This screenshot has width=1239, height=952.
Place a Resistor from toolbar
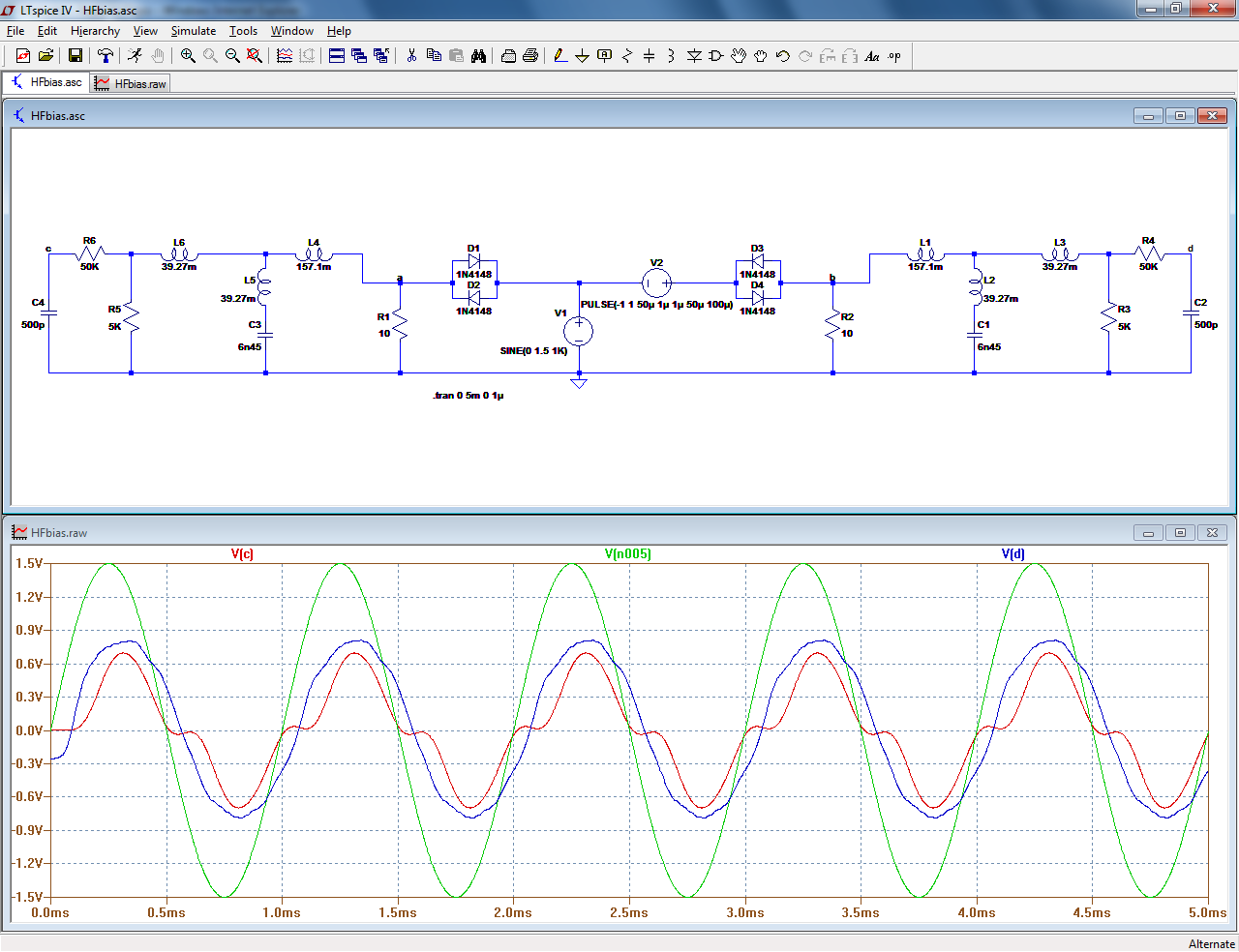(x=627, y=56)
